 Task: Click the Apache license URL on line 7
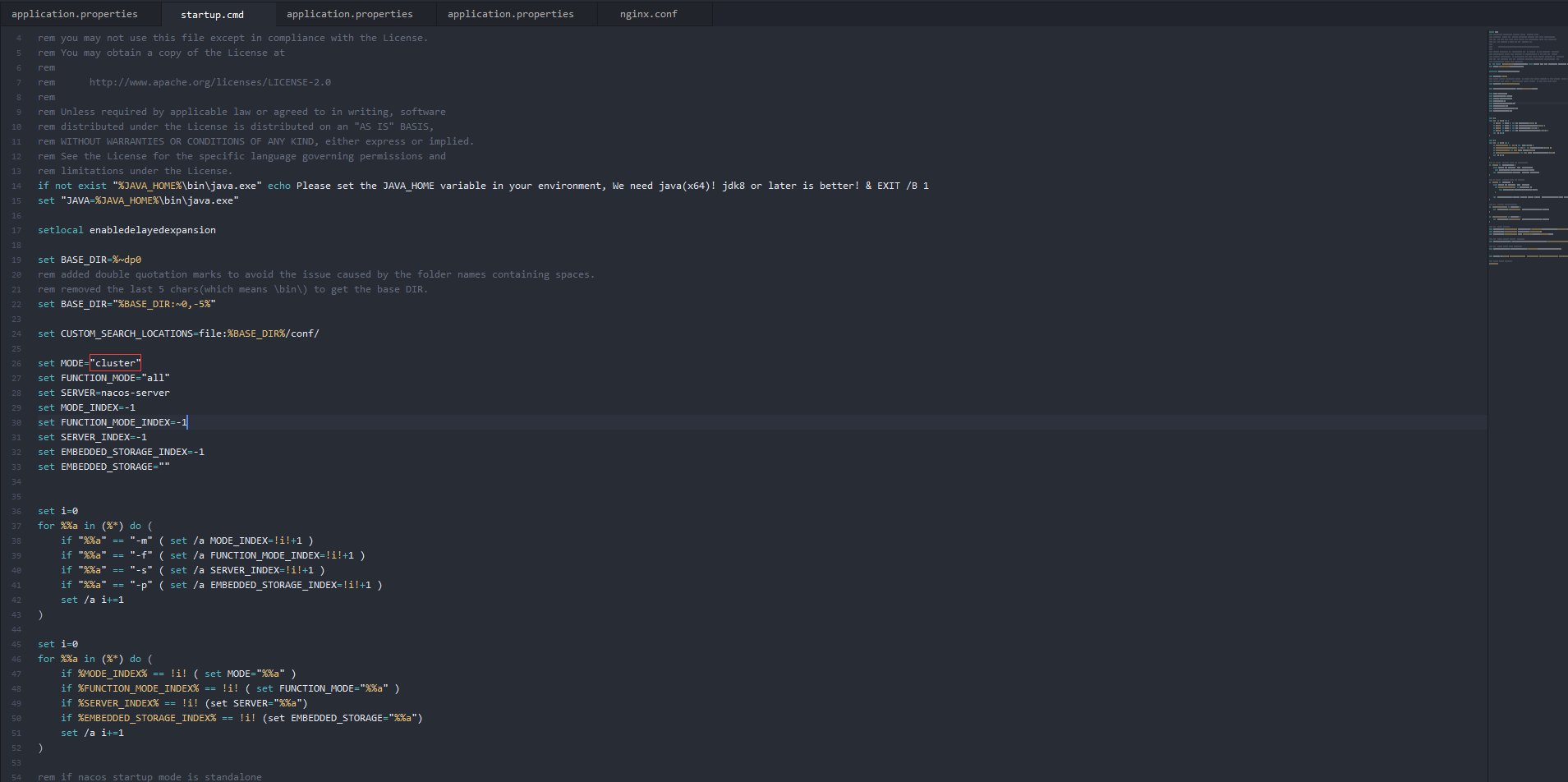pos(209,82)
